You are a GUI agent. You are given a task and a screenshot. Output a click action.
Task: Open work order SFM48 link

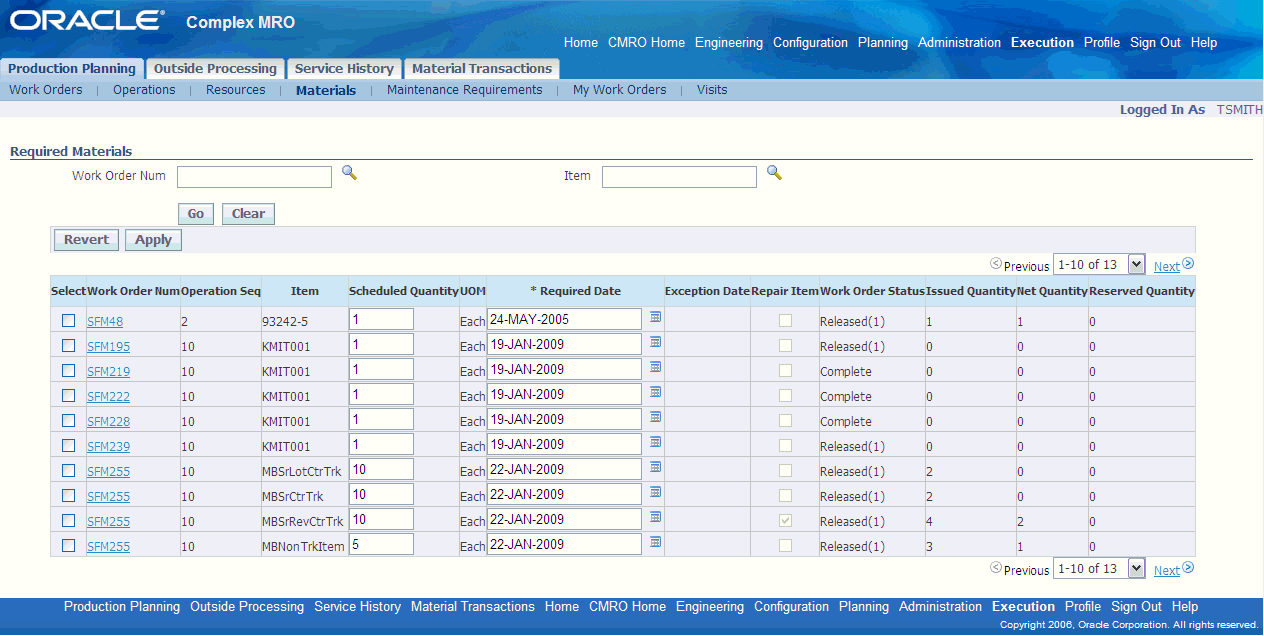tap(105, 322)
